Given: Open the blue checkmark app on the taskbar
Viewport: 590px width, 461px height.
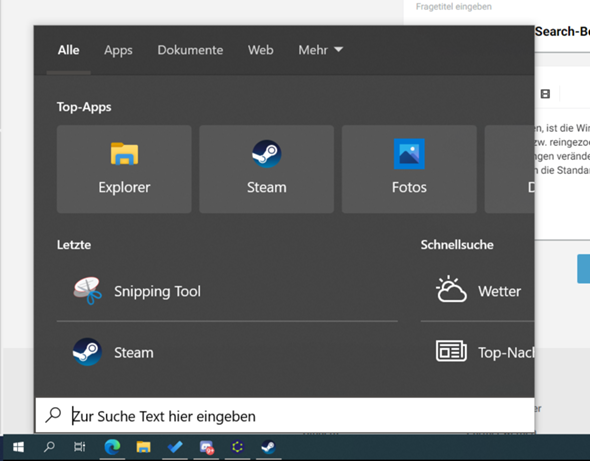Looking at the screenshot, I should tap(175, 447).
